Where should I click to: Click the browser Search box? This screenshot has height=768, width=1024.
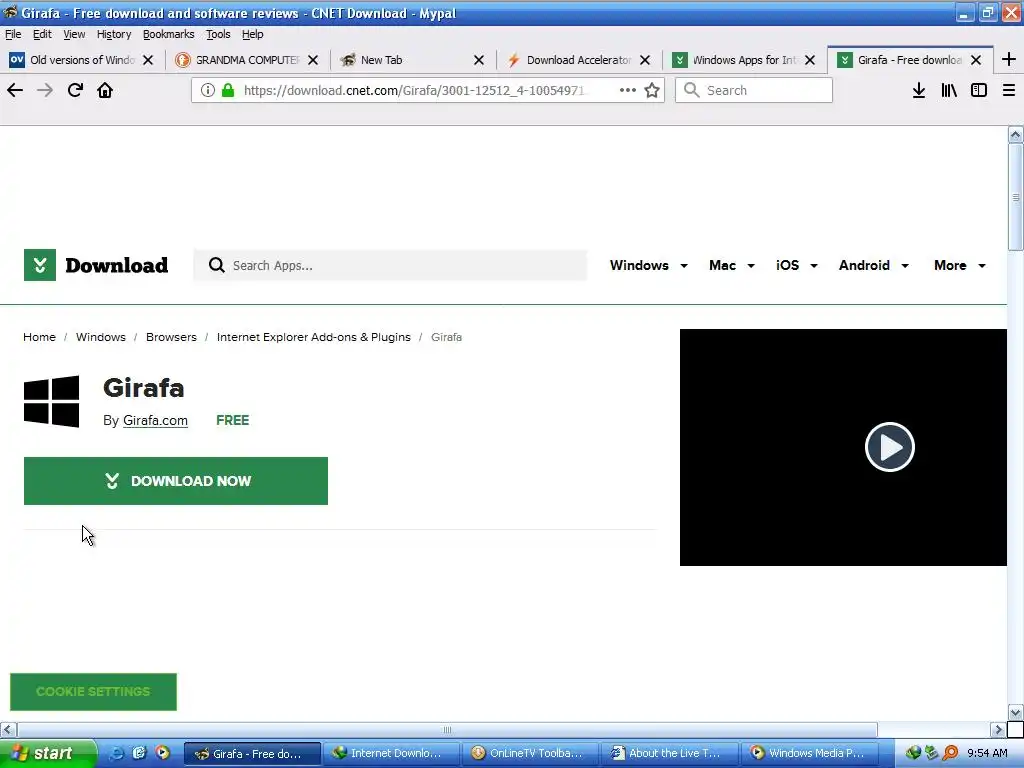click(x=754, y=90)
